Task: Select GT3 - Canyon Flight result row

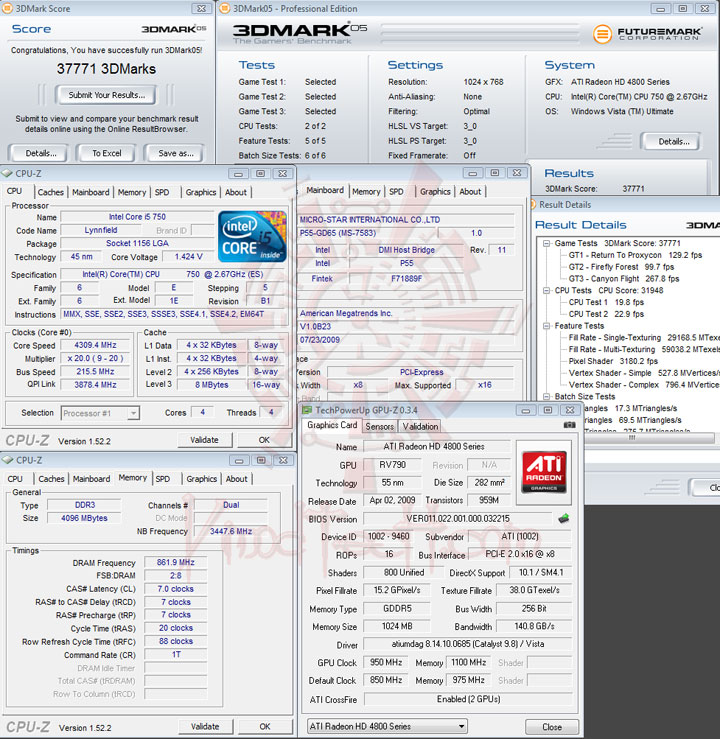Action: point(624,279)
